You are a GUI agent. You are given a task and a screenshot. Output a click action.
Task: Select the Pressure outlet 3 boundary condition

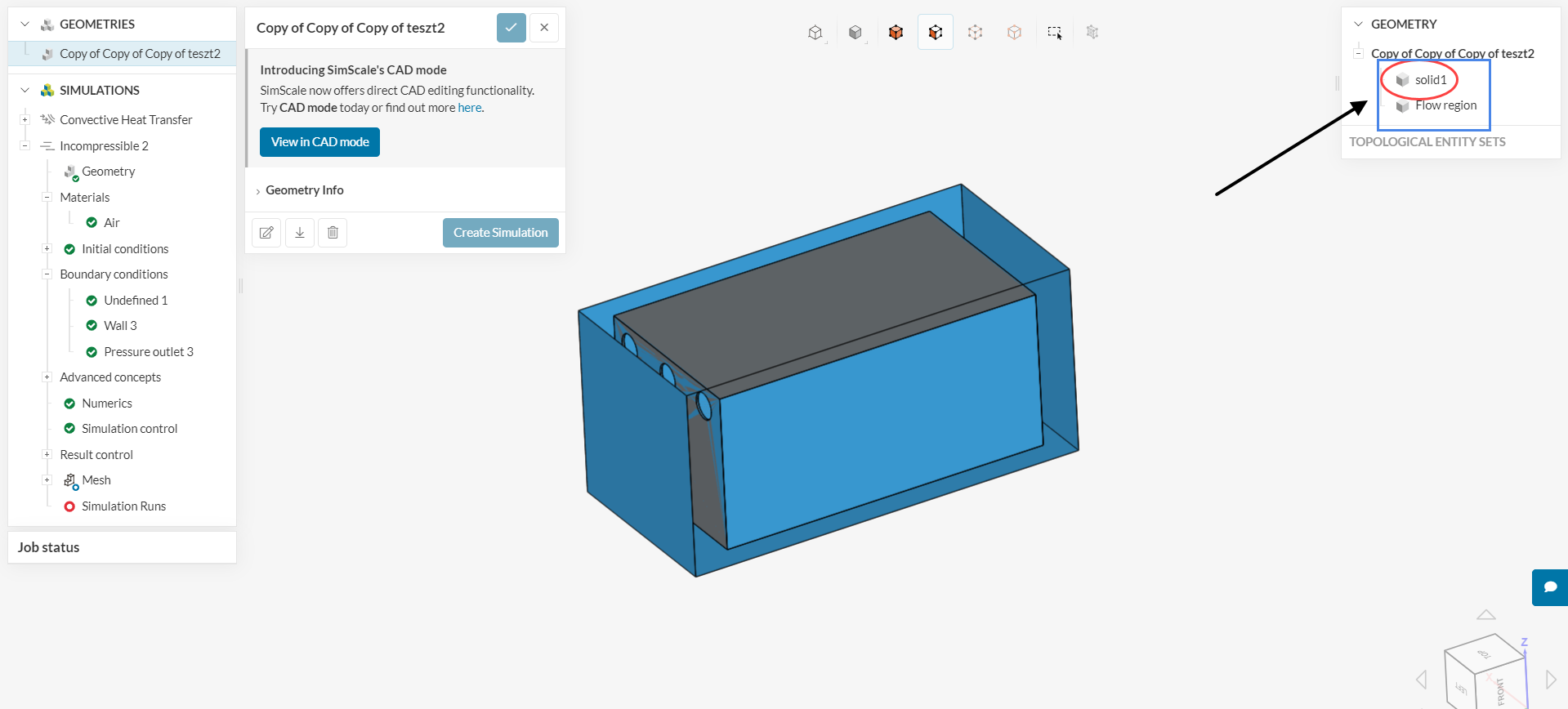pos(148,352)
